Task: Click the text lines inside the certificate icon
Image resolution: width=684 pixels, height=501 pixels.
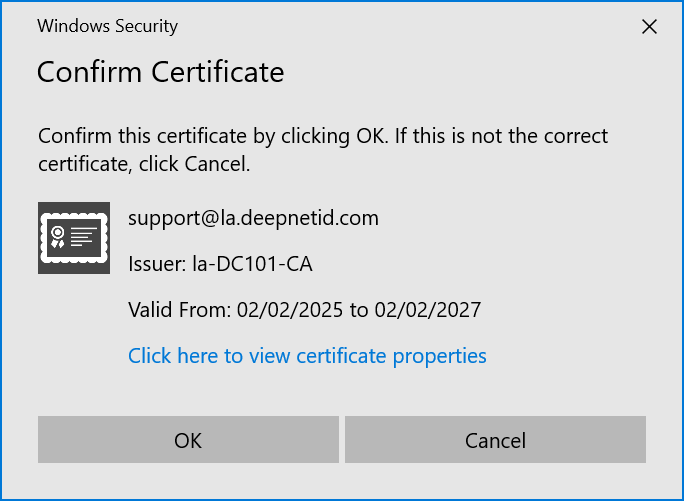Action: pyautogui.click(x=84, y=237)
